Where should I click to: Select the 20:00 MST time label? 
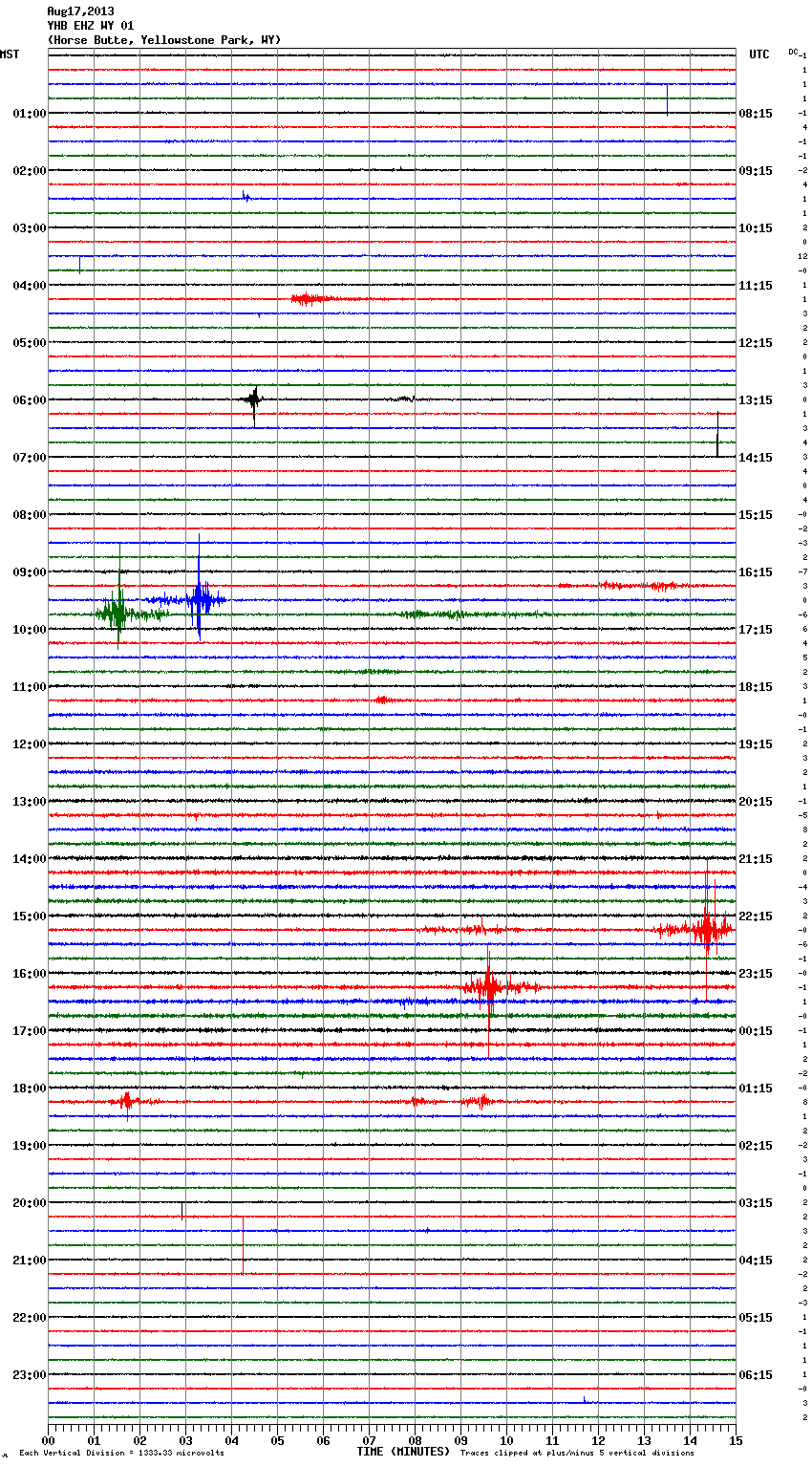[x=30, y=1203]
